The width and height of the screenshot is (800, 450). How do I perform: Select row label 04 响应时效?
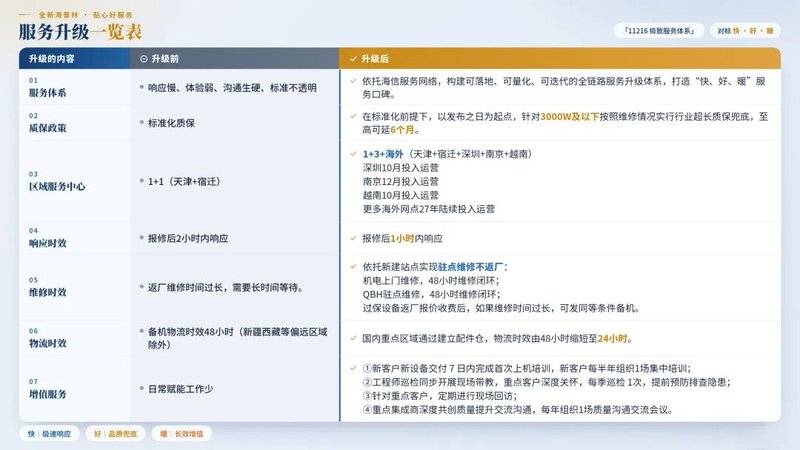click(x=47, y=238)
